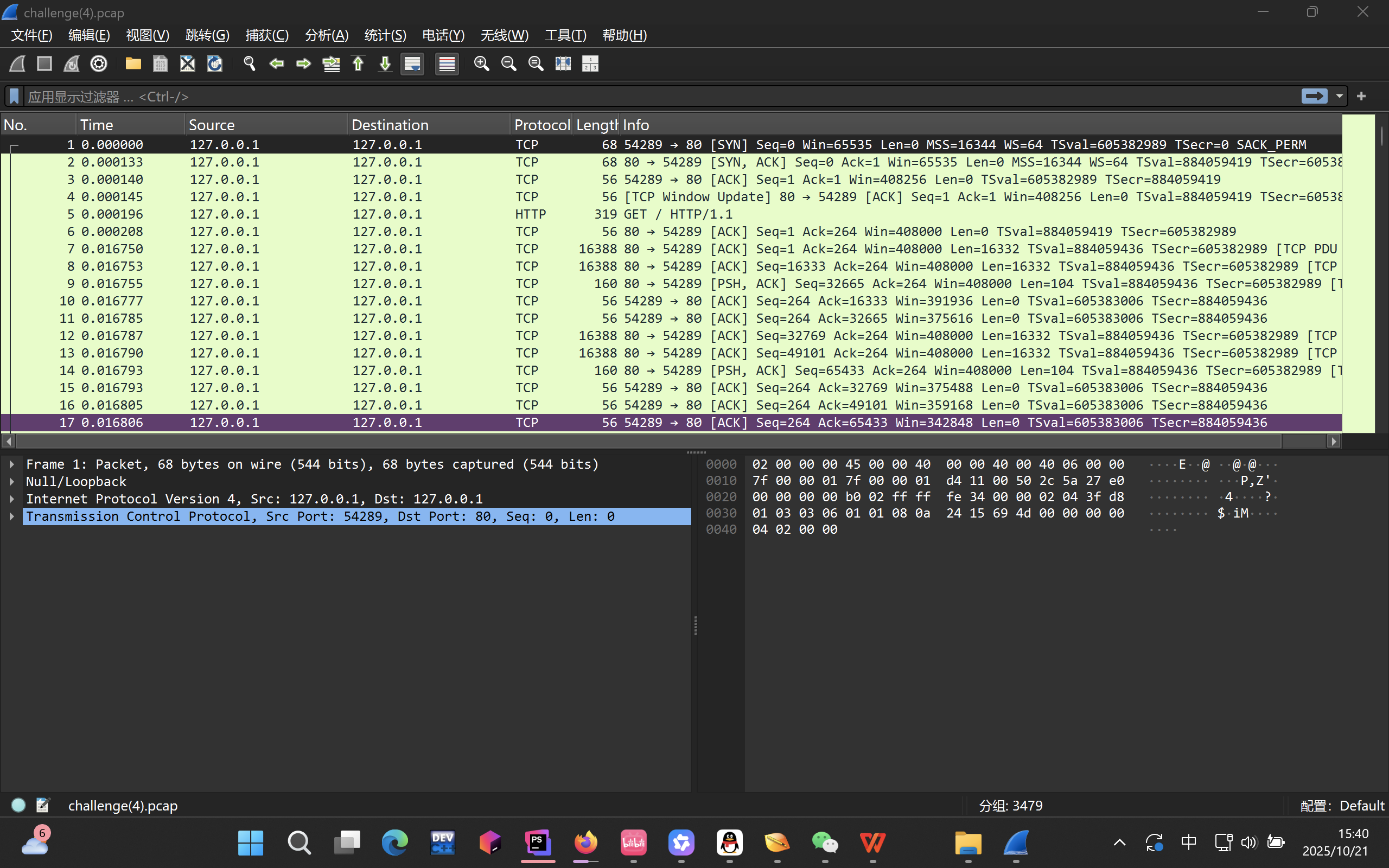Open WeChat from the taskbar
This screenshot has width=1389, height=868.
point(825,843)
